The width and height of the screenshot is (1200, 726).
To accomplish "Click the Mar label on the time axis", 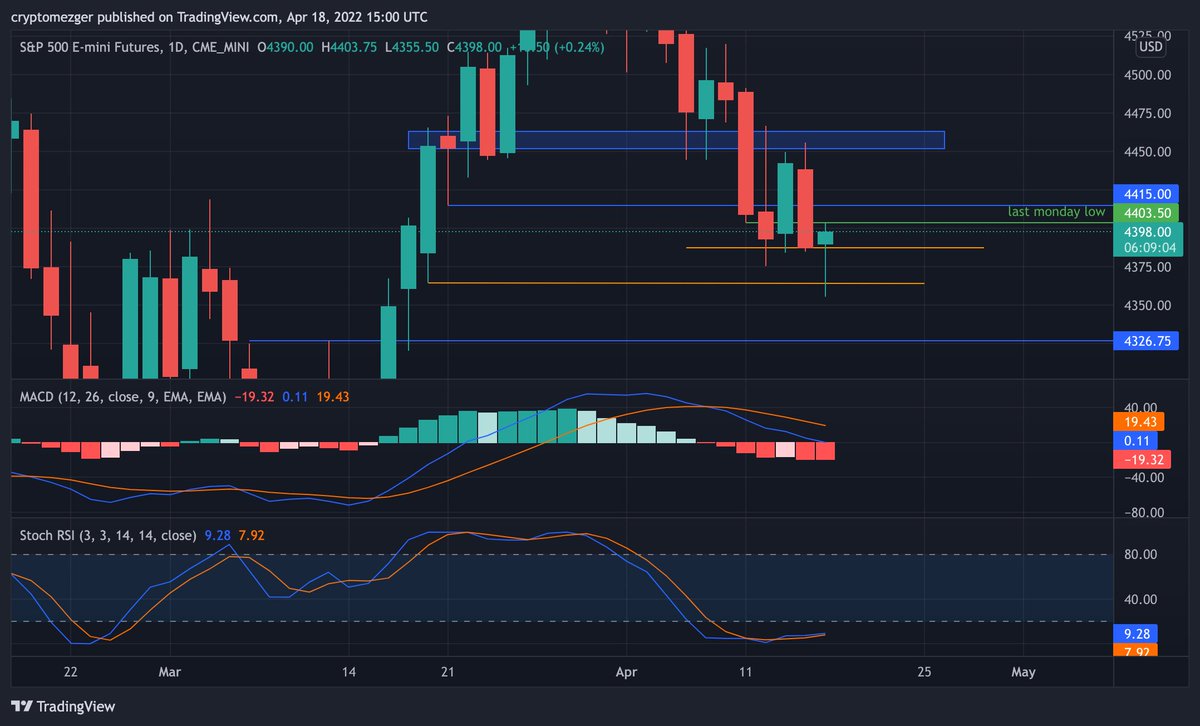I will pos(171,672).
